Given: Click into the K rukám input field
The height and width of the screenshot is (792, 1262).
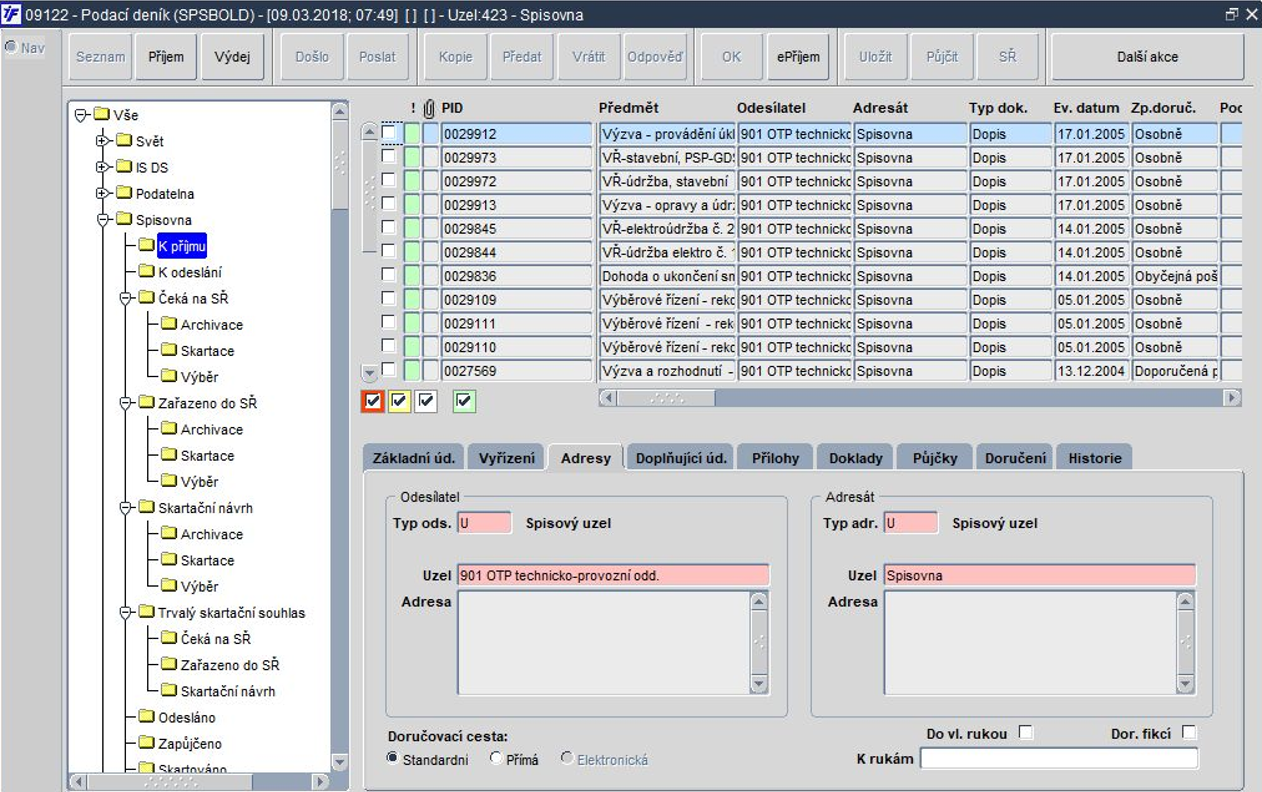Looking at the screenshot, I should (1058, 759).
